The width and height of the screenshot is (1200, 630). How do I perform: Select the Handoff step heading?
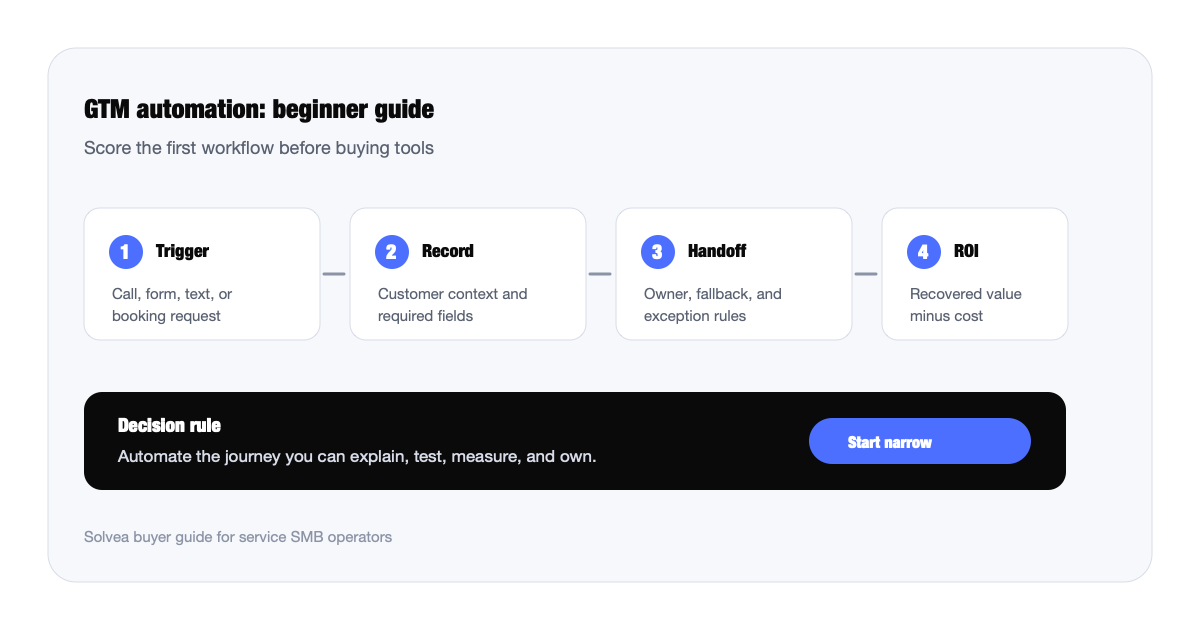(717, 251)
